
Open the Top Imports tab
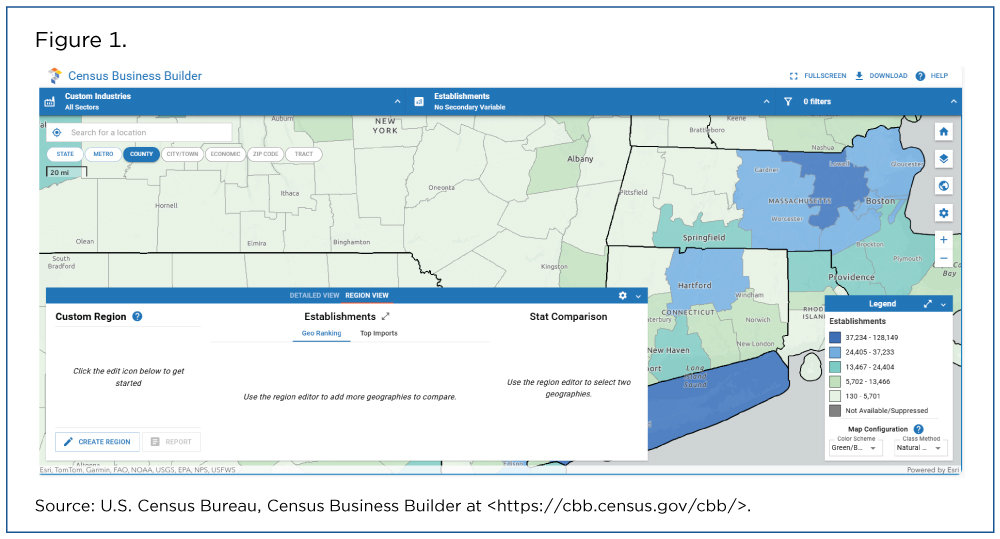pyautogui.click(x=379, y=334)
